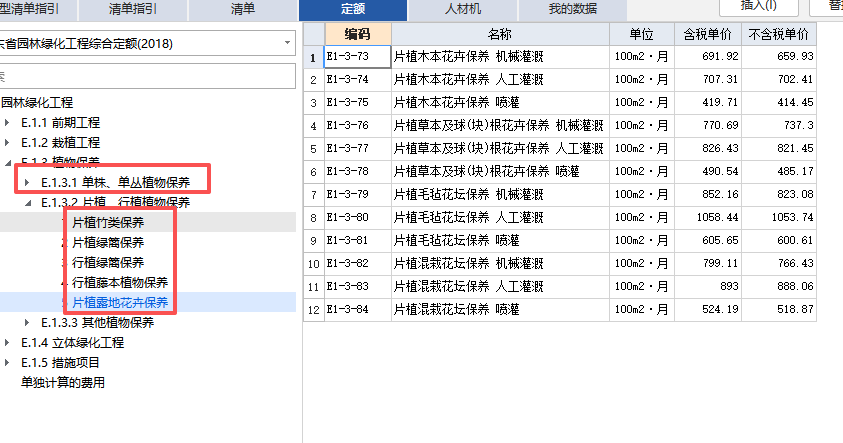Screen dimensions: 843x443
Task: Select the 片植露地花卉保养 tree item
Action: 120,302
